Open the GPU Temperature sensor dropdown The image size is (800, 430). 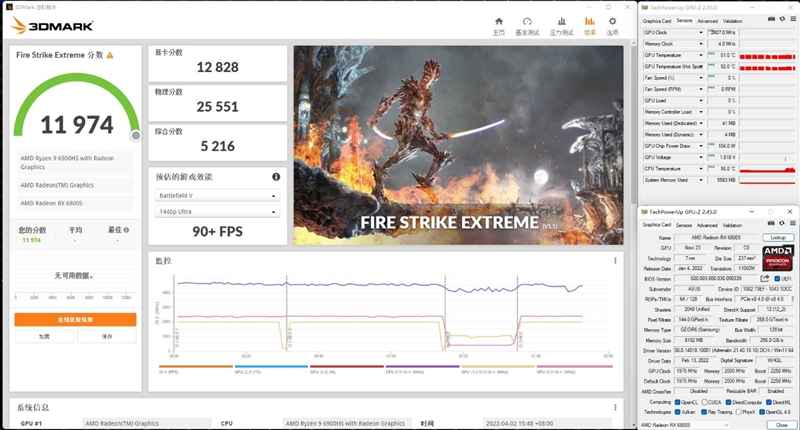(701, 55)
